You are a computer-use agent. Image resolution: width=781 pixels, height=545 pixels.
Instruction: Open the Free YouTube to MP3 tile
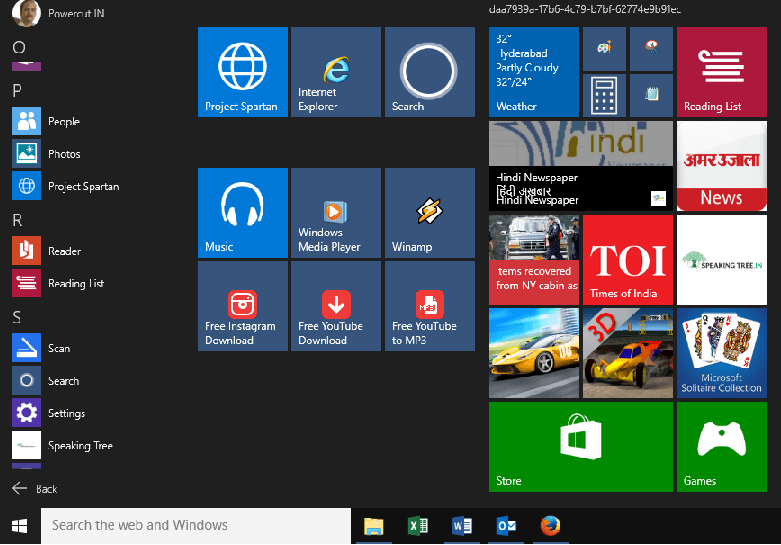[x=430, y=306]
